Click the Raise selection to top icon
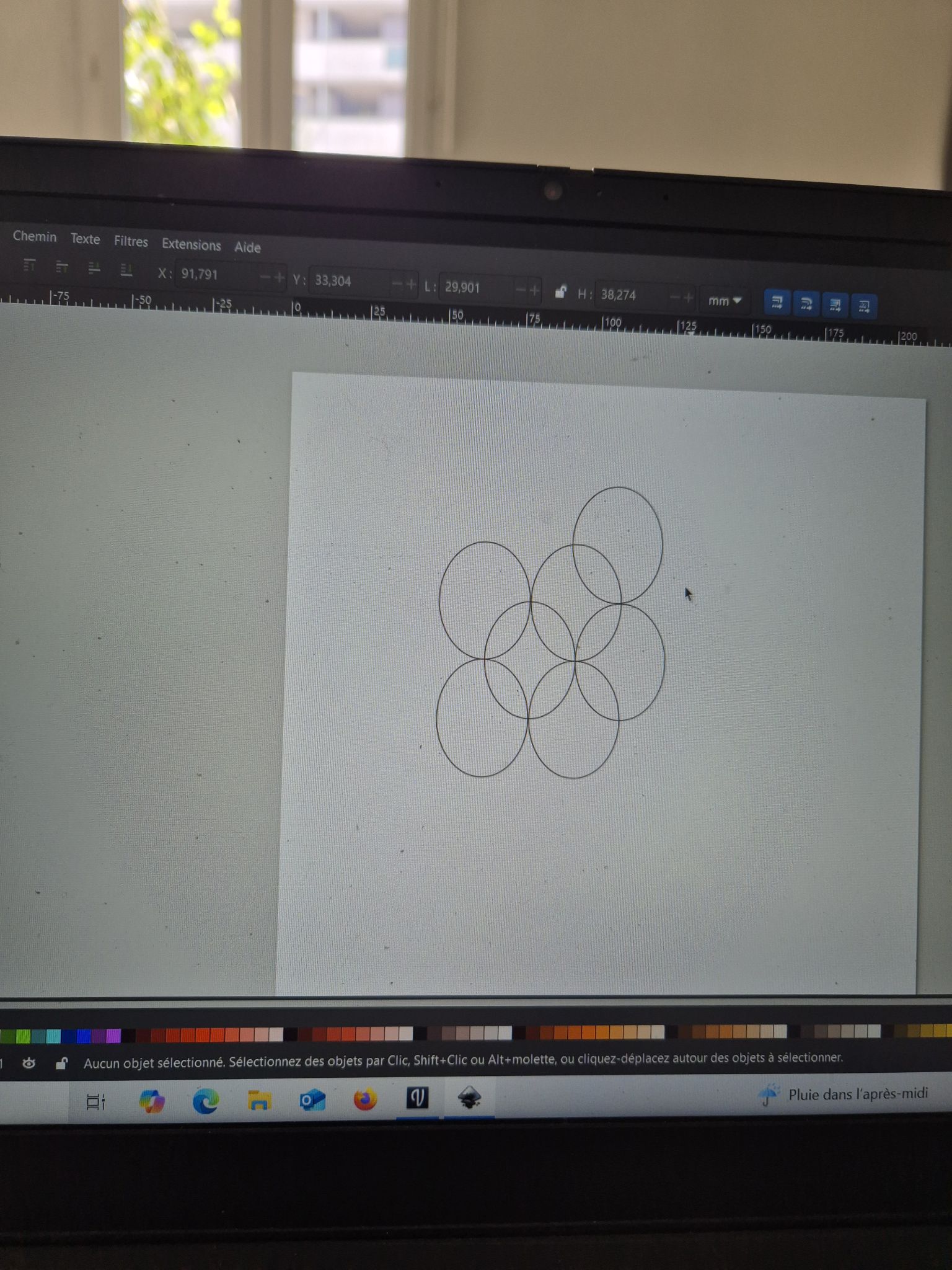The height and width of the screenshot is (1270, 952). pyautogui.click(x=29, y=265)
